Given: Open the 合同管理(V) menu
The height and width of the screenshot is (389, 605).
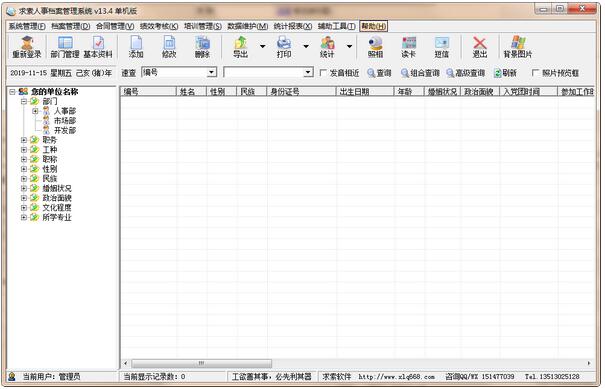Looking at the screenshot, I should [115, 26].
